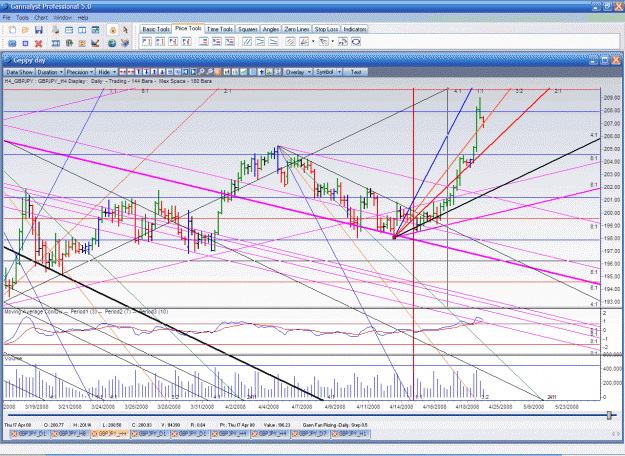
Task: Open the second small dropdown arrow in Price Tools row
Action: [332, 41]
